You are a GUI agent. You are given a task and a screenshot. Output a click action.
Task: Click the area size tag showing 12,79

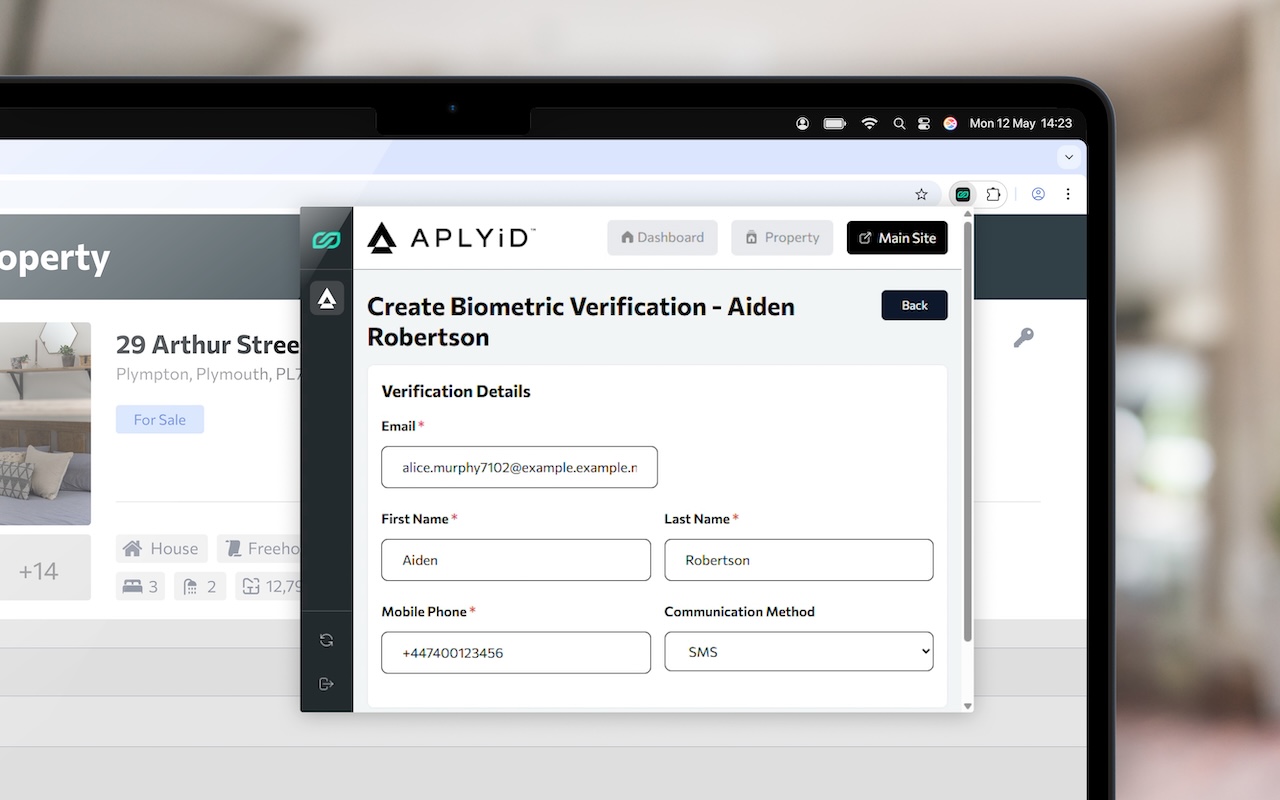pos(268,586)
